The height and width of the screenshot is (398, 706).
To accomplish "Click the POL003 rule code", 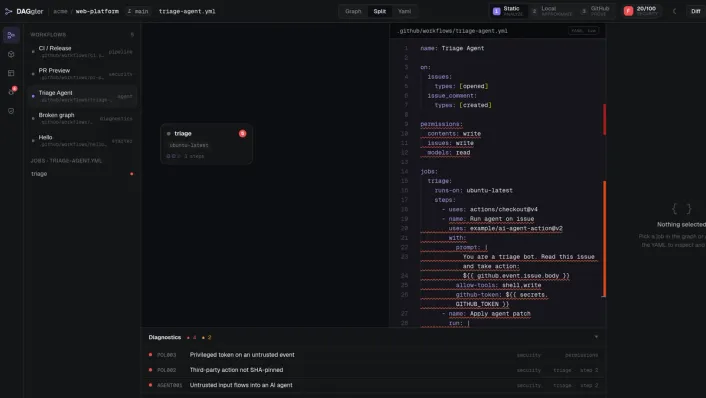I will pos(167,355).
